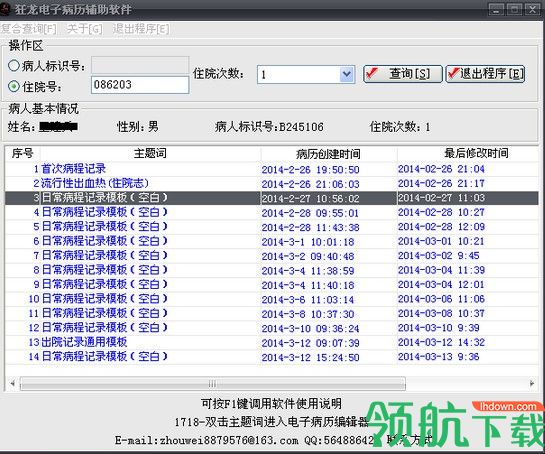545x454 pixels.
Task: Click the 住院号 field containing 086203
Action: click(x=140, y=85)
